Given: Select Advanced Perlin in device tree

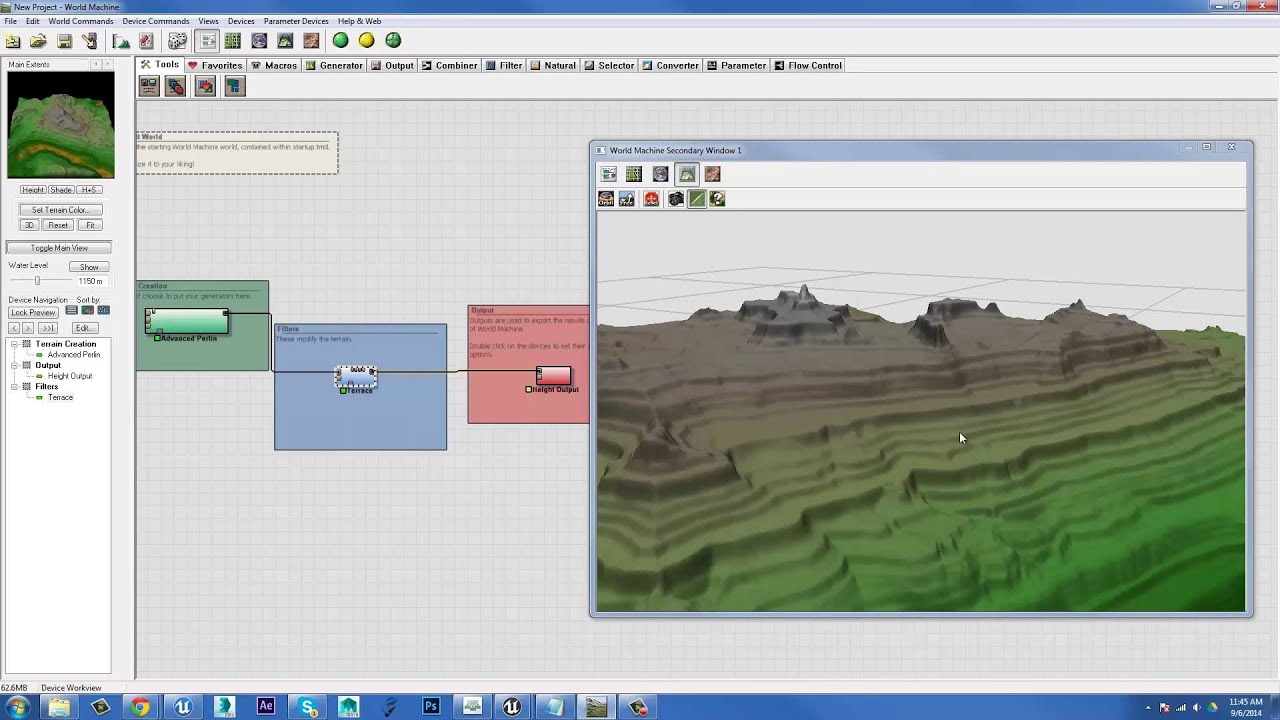Looking at the screenshot, I should point(73,355).
